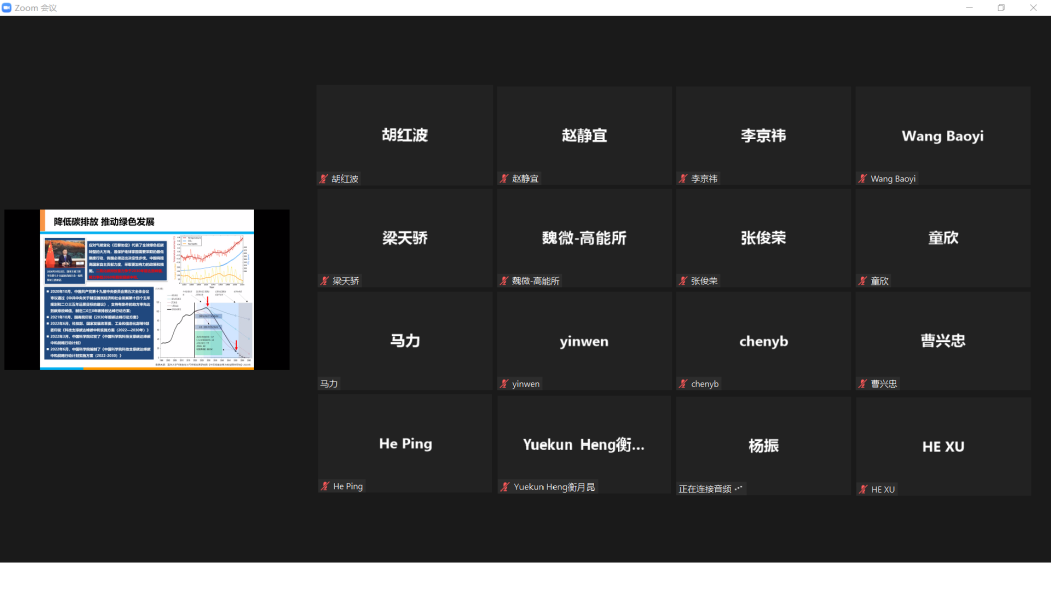Click the muted mic icon next to 魏微-高能所

[504, 281]
